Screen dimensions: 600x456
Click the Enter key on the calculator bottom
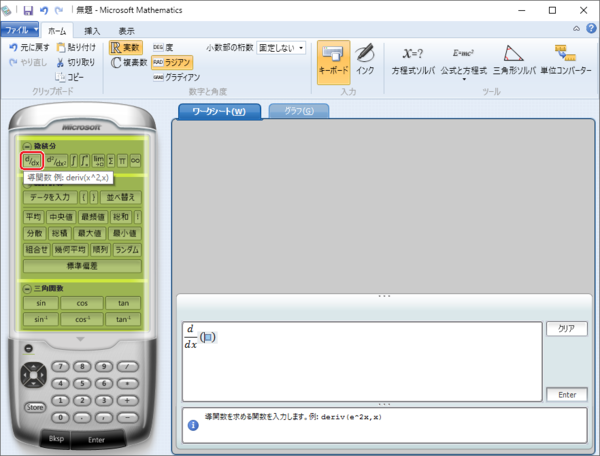pos(96,440)
